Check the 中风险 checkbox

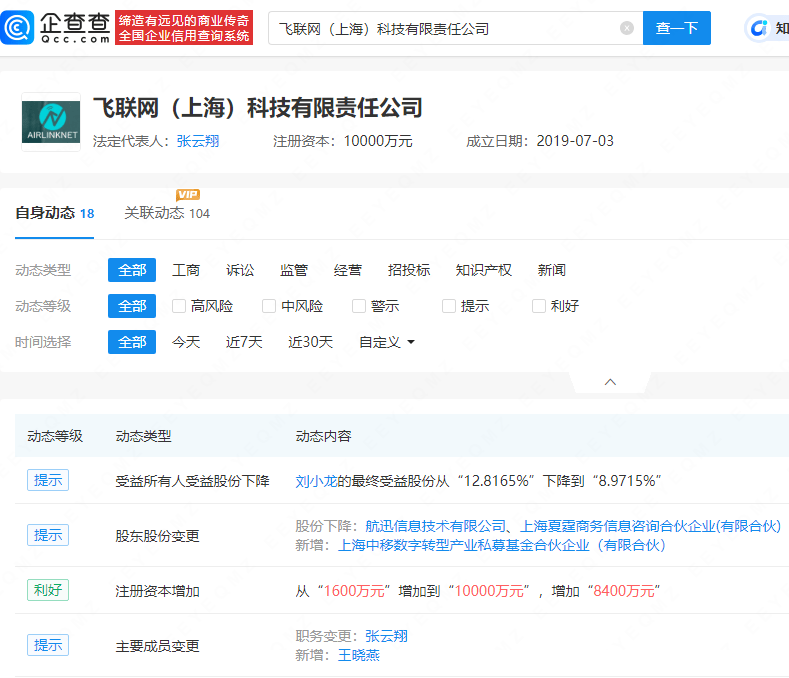click(x=269, y=306)
